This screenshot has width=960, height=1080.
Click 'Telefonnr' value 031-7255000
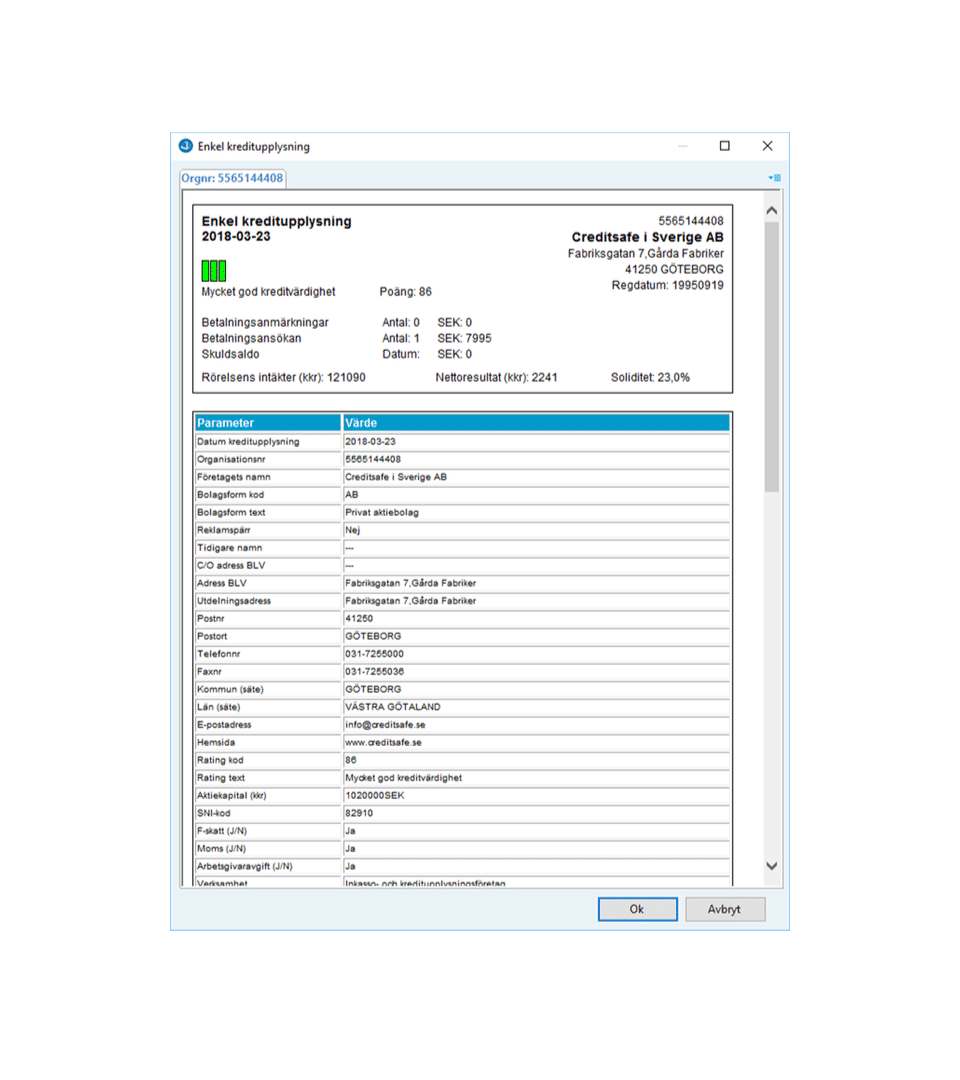(x=536, y=654)
